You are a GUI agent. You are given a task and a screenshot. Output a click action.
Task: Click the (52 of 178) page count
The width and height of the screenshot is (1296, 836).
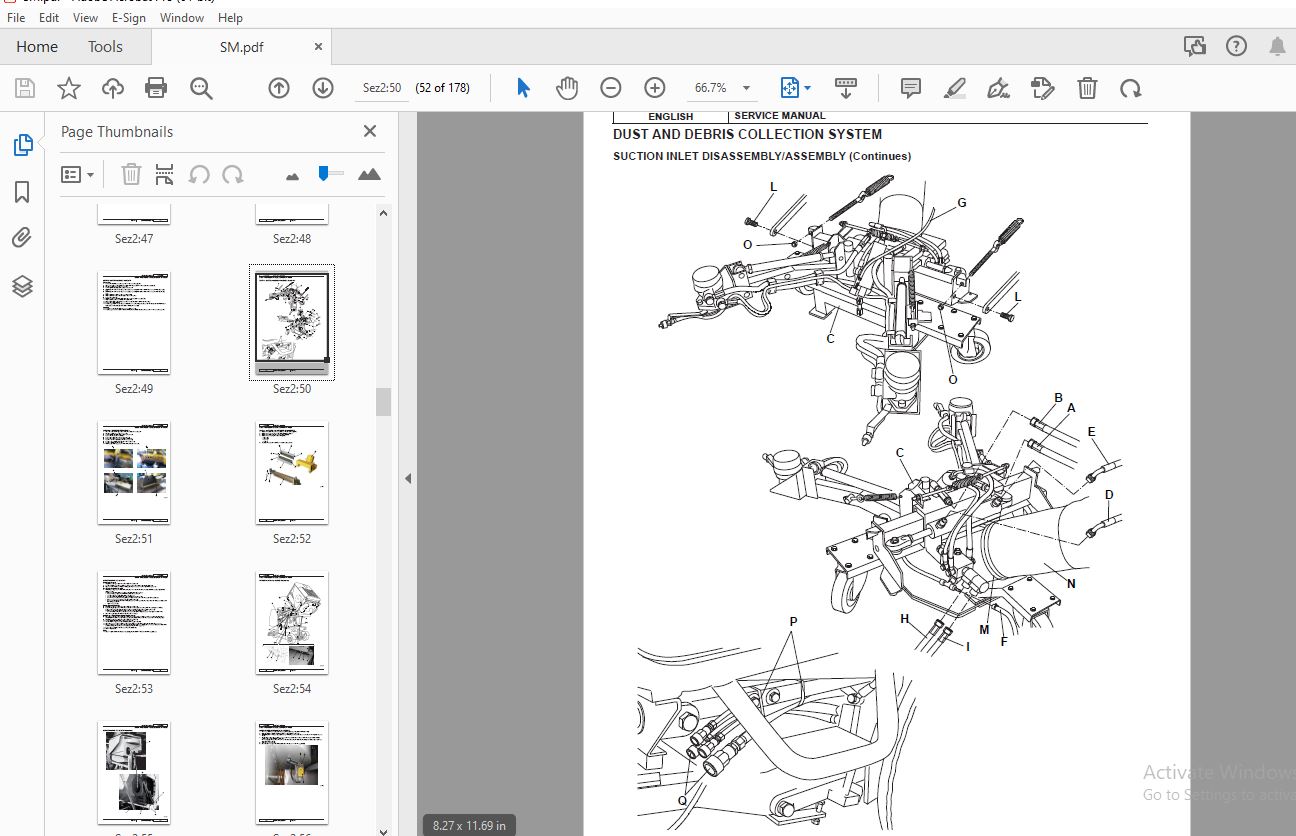pos(442,88)
